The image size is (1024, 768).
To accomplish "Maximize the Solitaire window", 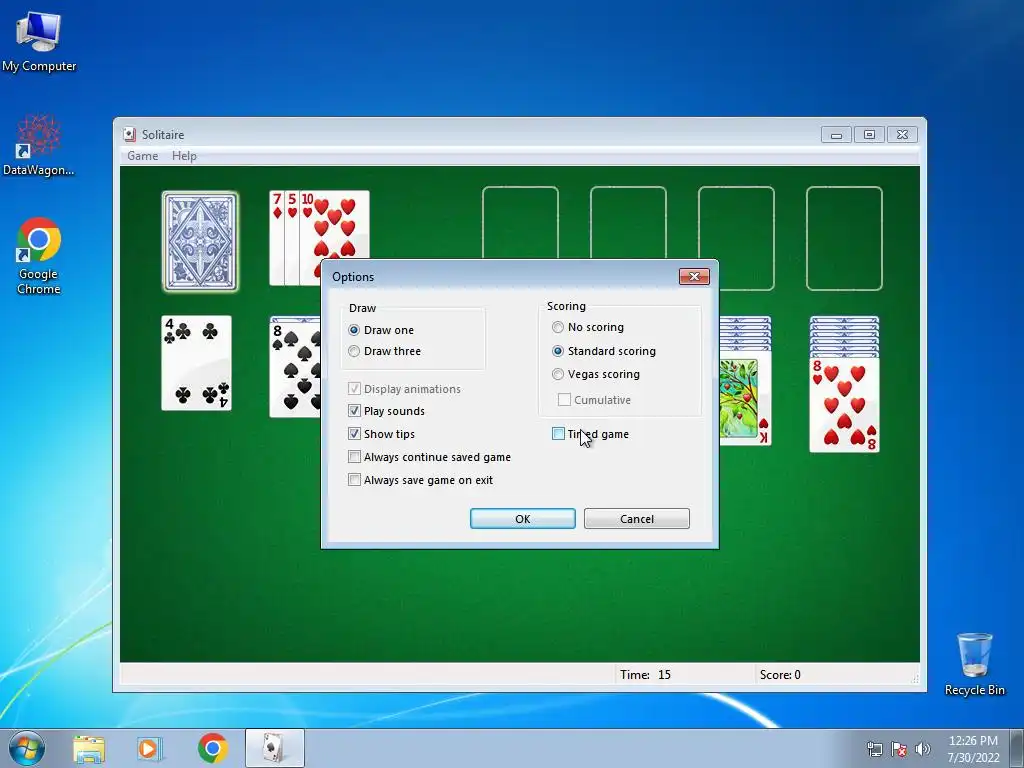I will (869, 135).
